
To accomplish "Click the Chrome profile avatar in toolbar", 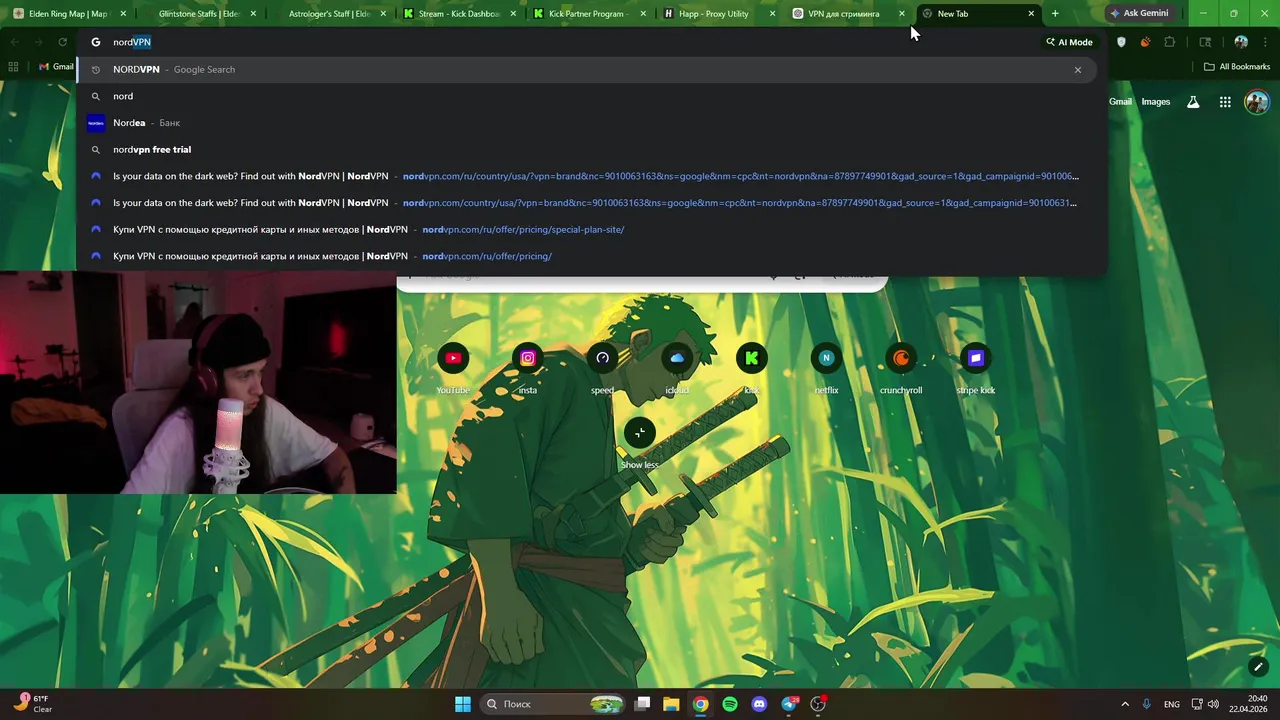I will (1241, 42).
